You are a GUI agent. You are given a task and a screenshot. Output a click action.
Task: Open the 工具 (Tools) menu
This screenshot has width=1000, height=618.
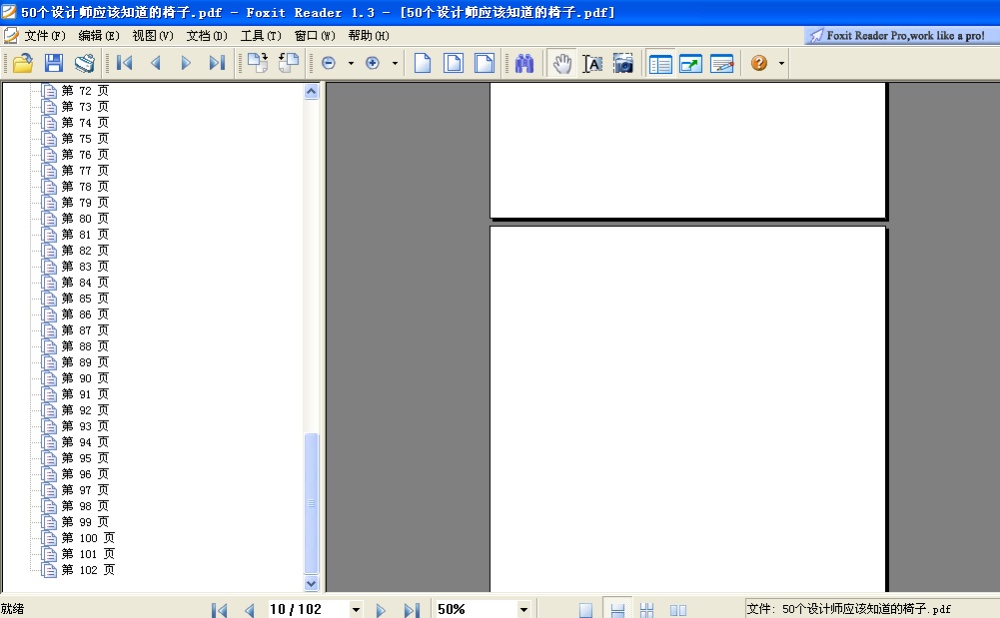coord(260,36)
